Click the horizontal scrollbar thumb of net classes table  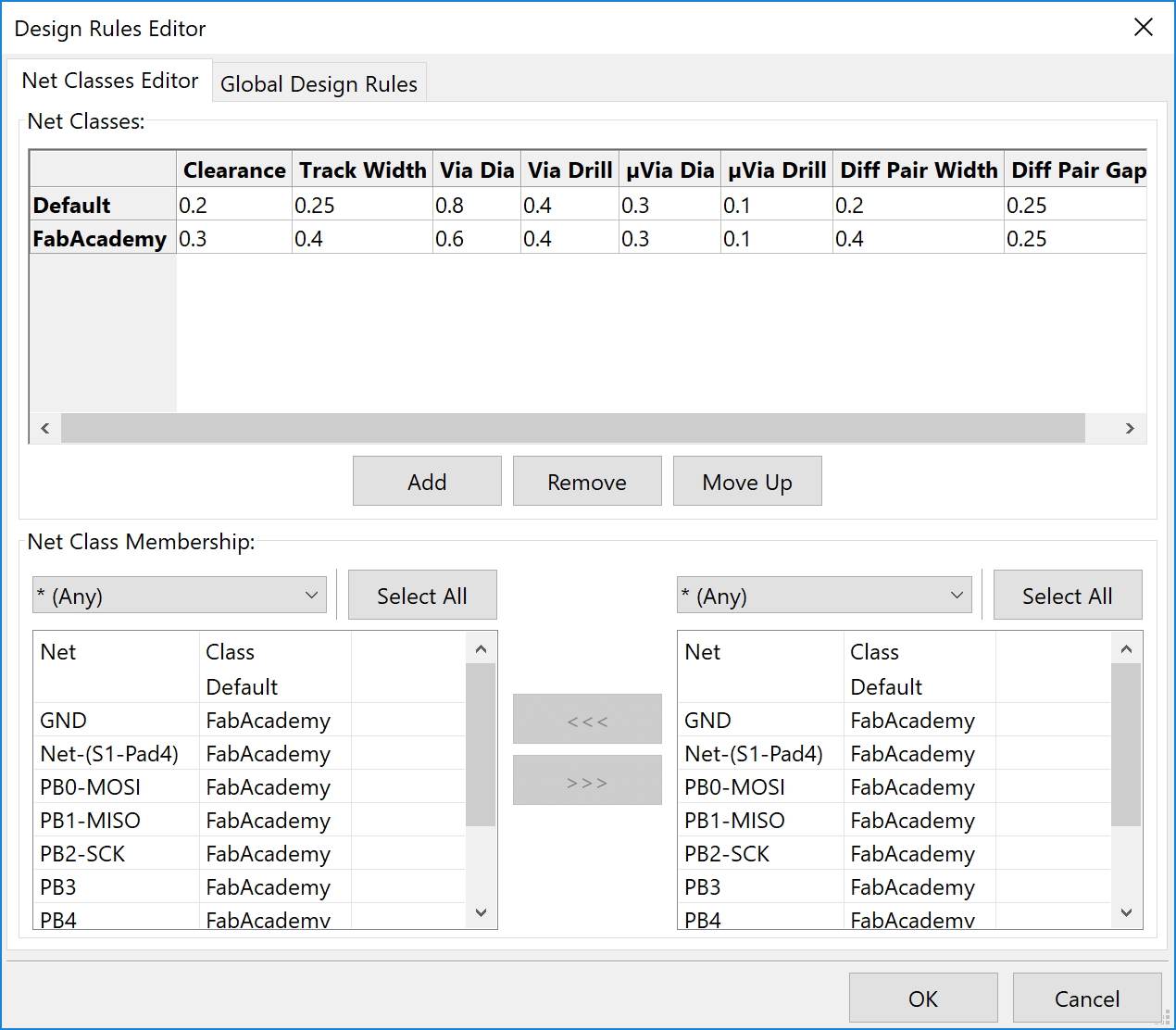(573, 428)
